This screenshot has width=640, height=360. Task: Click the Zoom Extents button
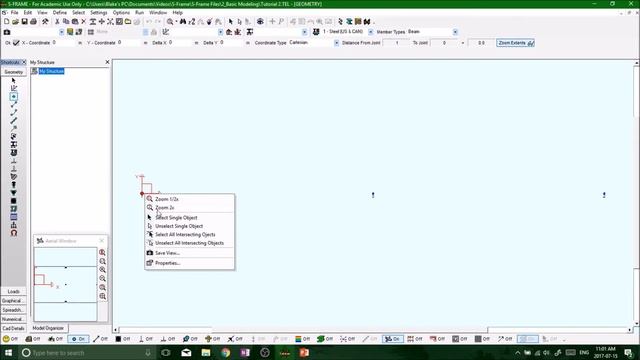click(516, 43)
